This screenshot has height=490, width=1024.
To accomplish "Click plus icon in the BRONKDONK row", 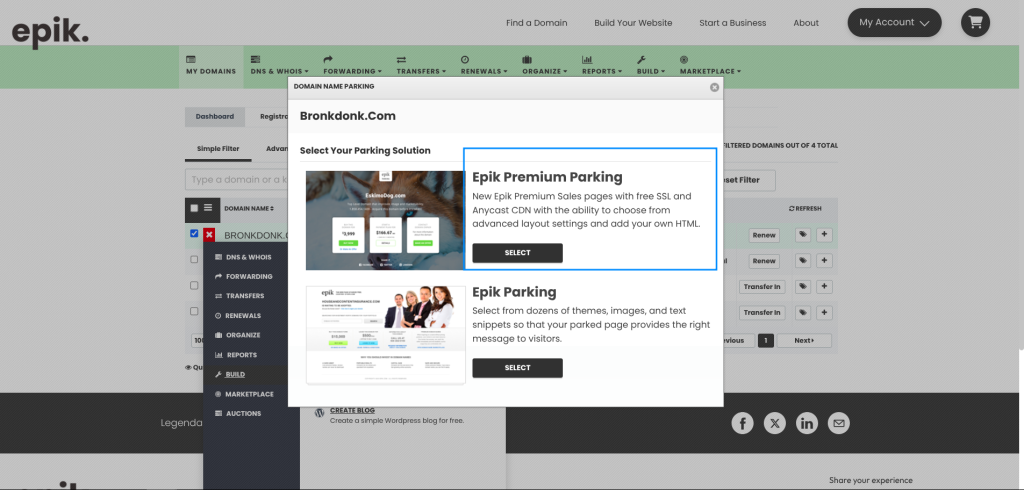I will point(824,235).
